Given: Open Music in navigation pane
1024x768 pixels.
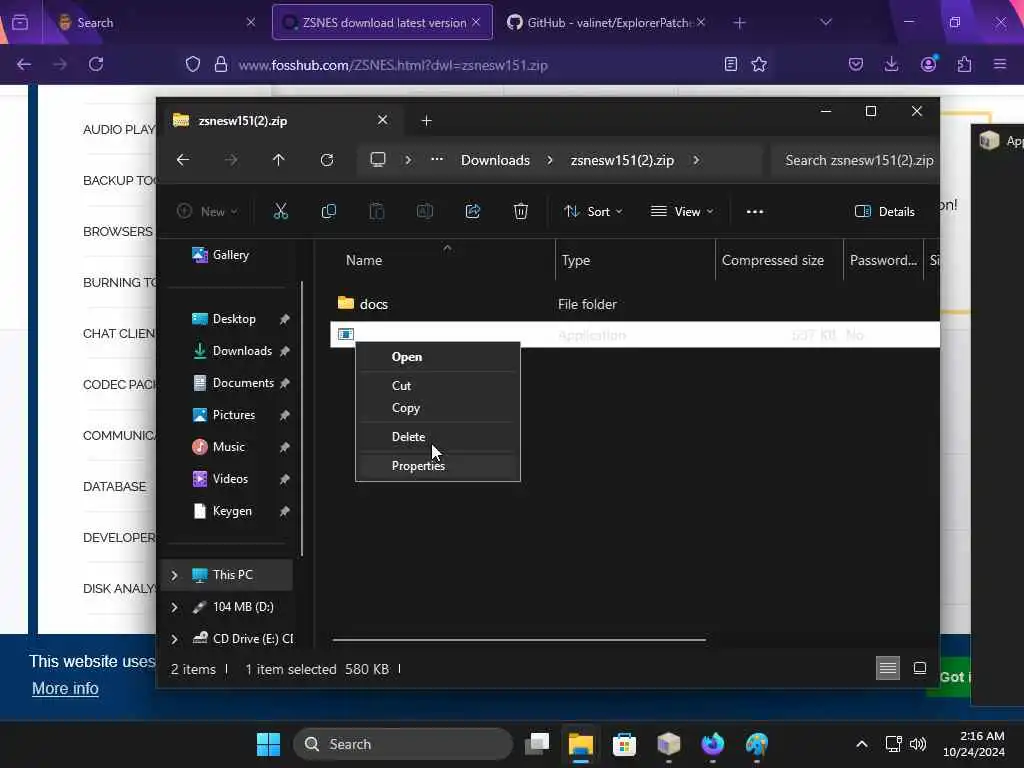Looking at the screenshot, I should tap(227, 447).
